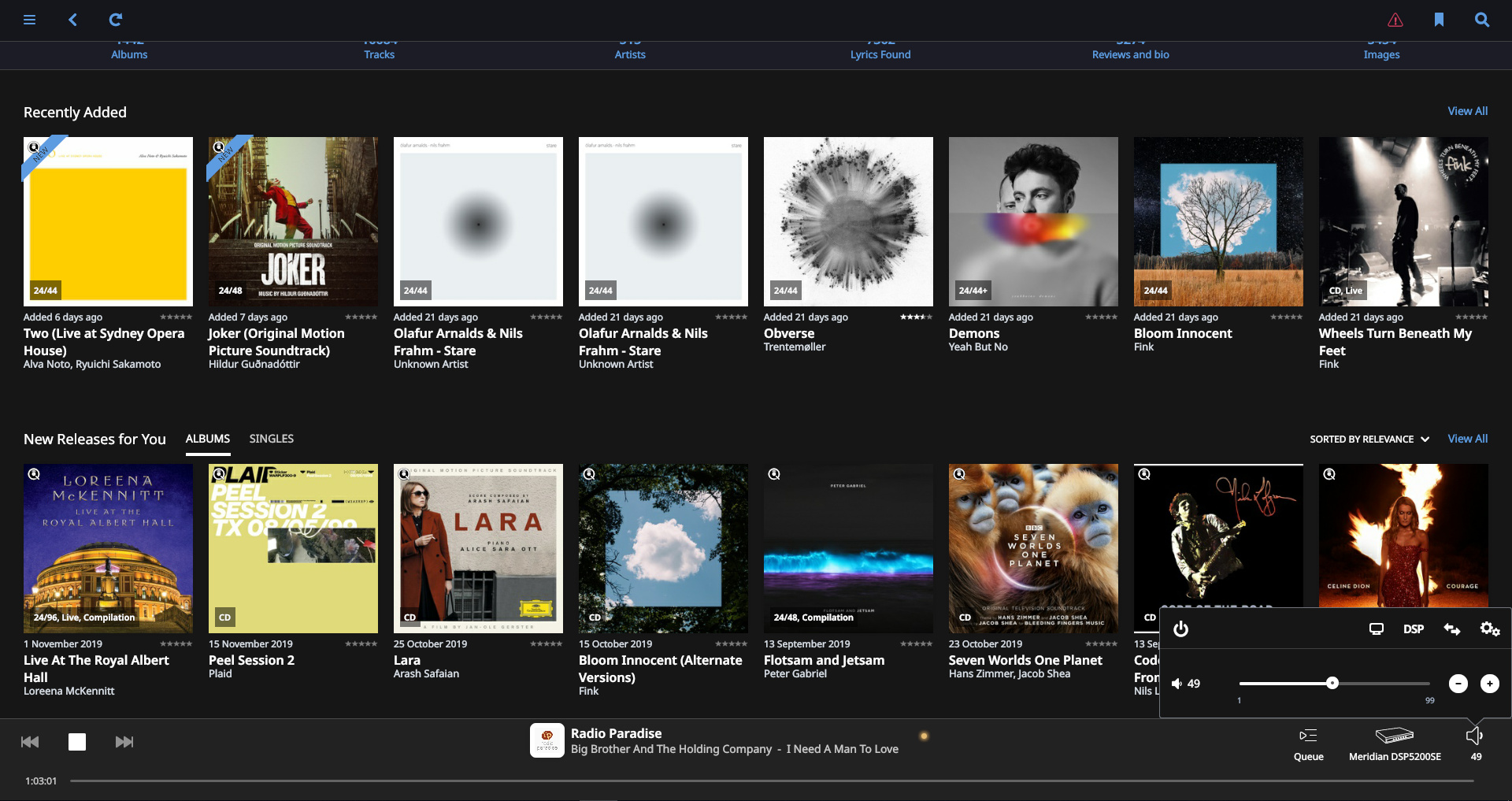The width and height of the screenshot is (1512, 801).
Task: Click magnifier badge on Flotsam and Jetsam cover
Action: (x=774, y=474)
